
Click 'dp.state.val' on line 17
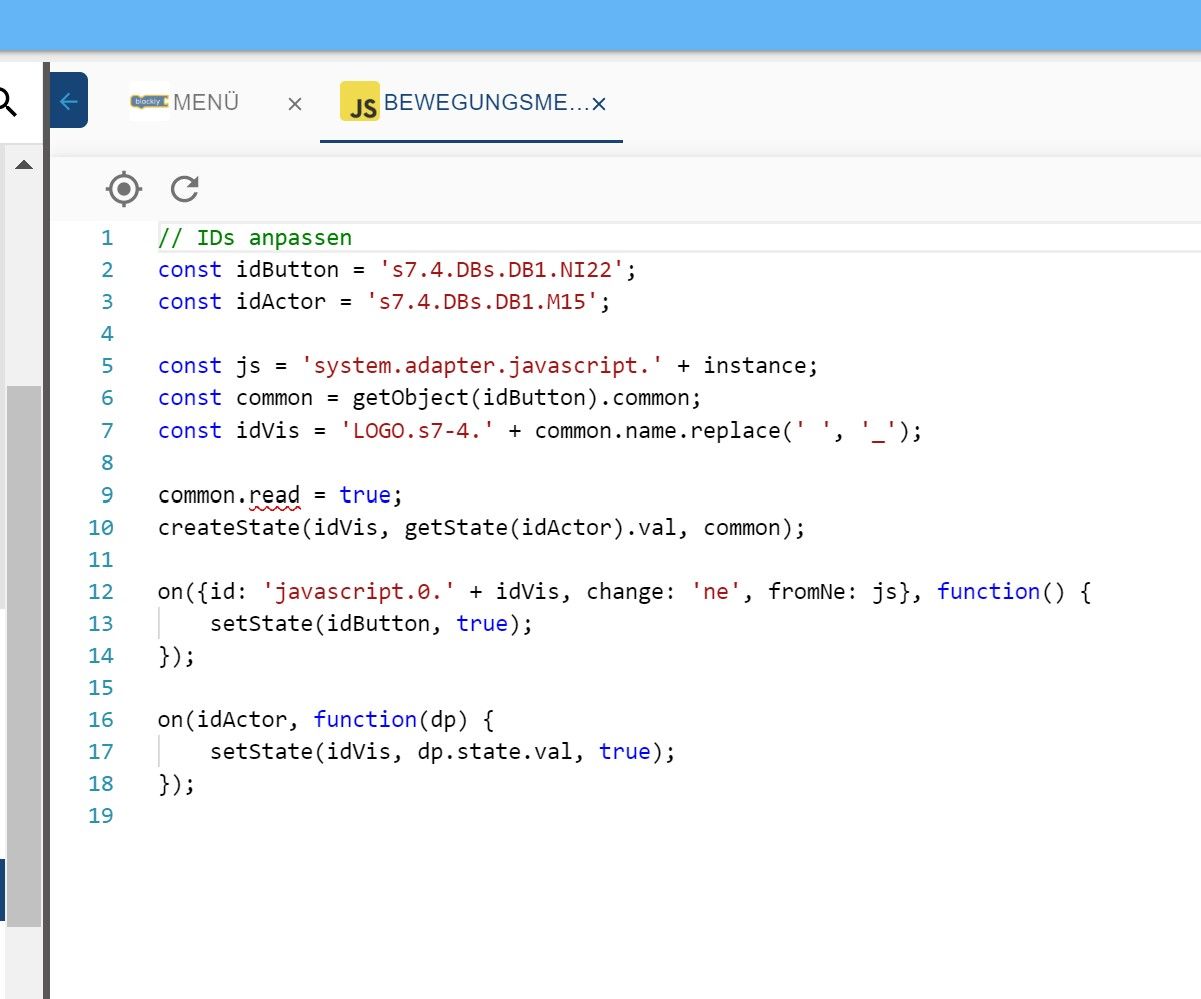496,751
